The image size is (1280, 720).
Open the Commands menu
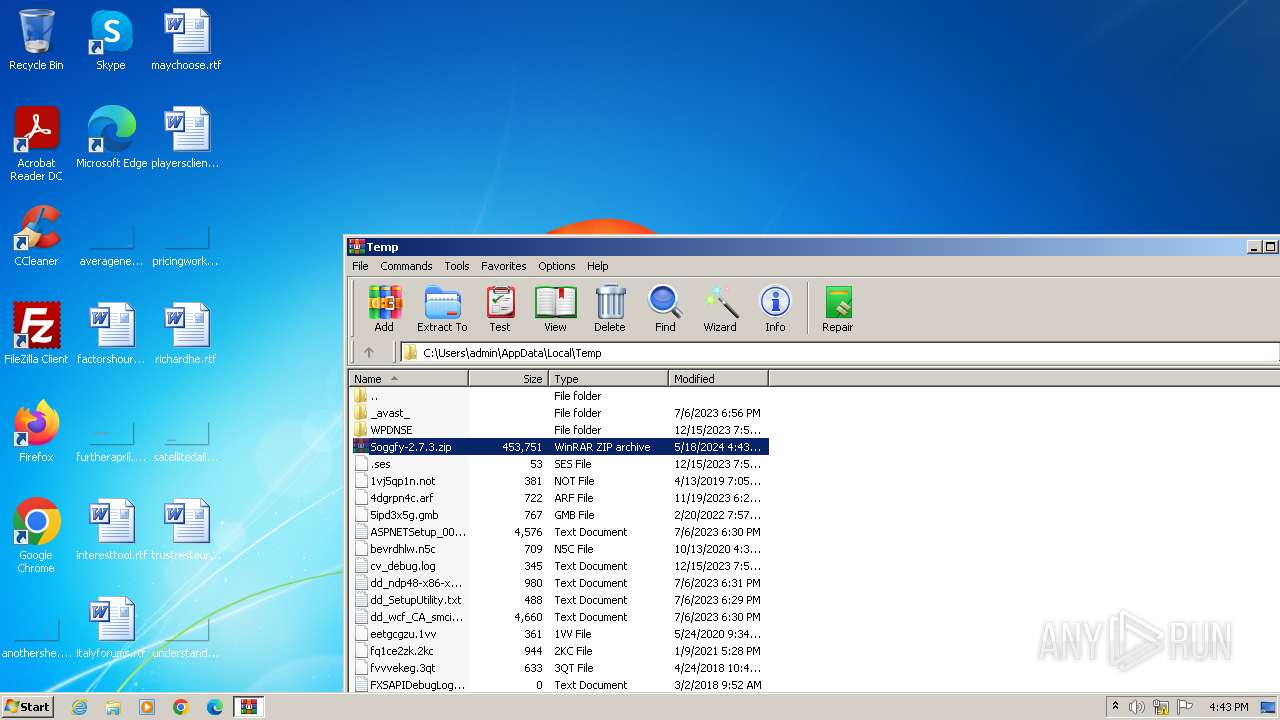tap(406, 266)
